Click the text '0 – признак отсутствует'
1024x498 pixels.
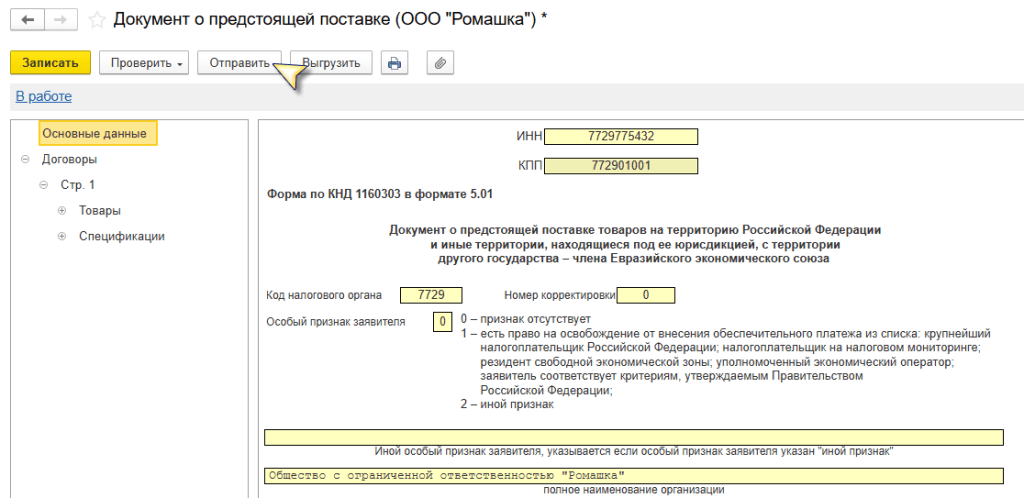tap(526, 319)
